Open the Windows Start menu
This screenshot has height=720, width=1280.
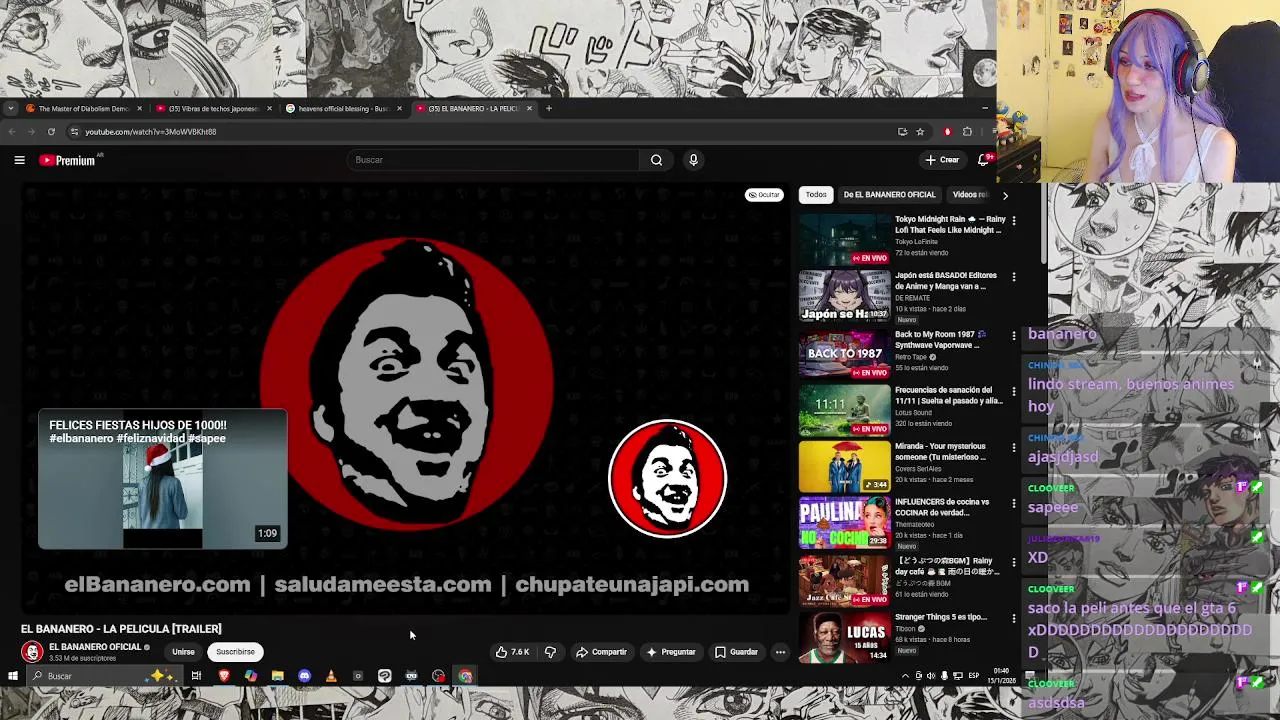click(x=12, y=676)
